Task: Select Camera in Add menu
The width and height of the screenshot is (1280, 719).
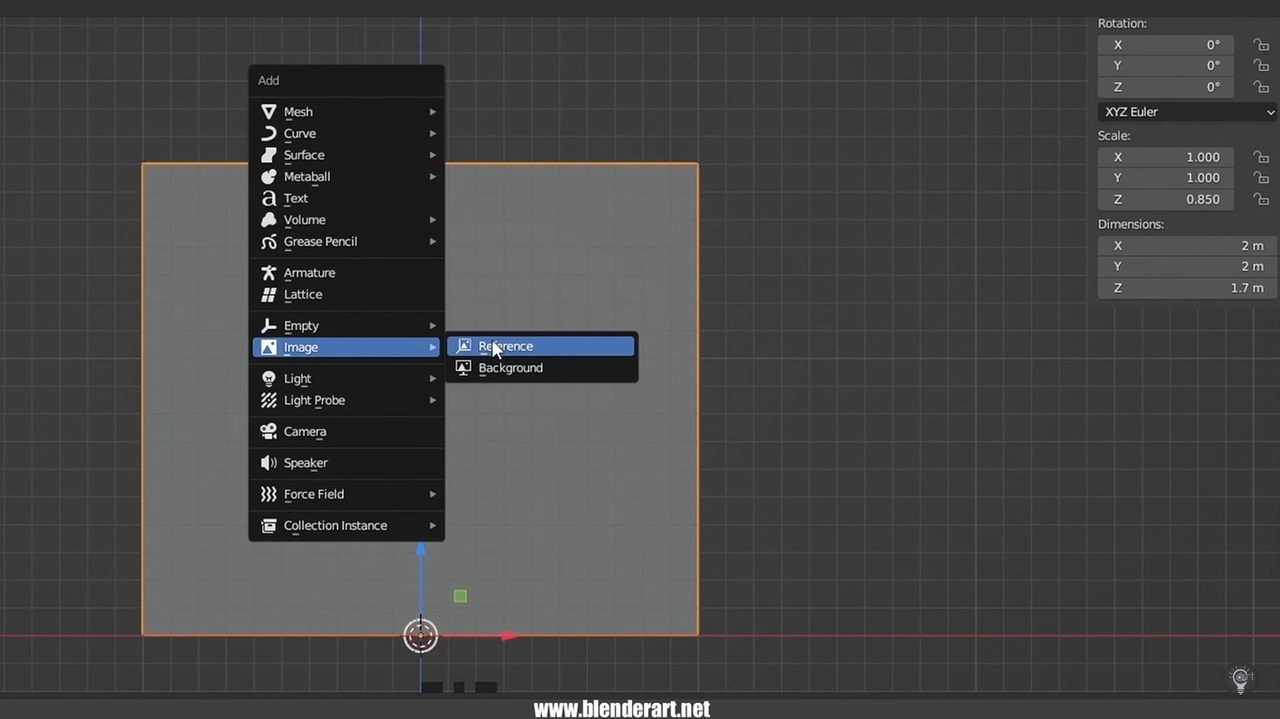Action: 346,432
